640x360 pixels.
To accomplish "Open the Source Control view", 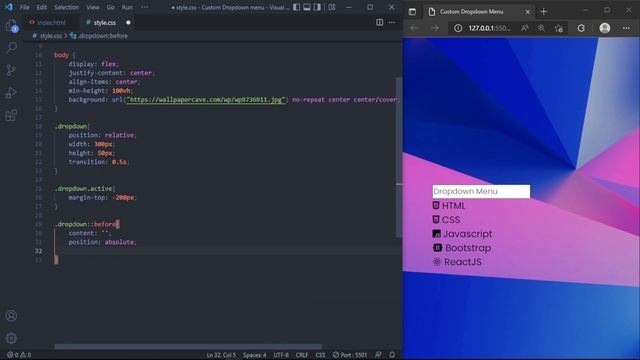I will coord(11,70).
